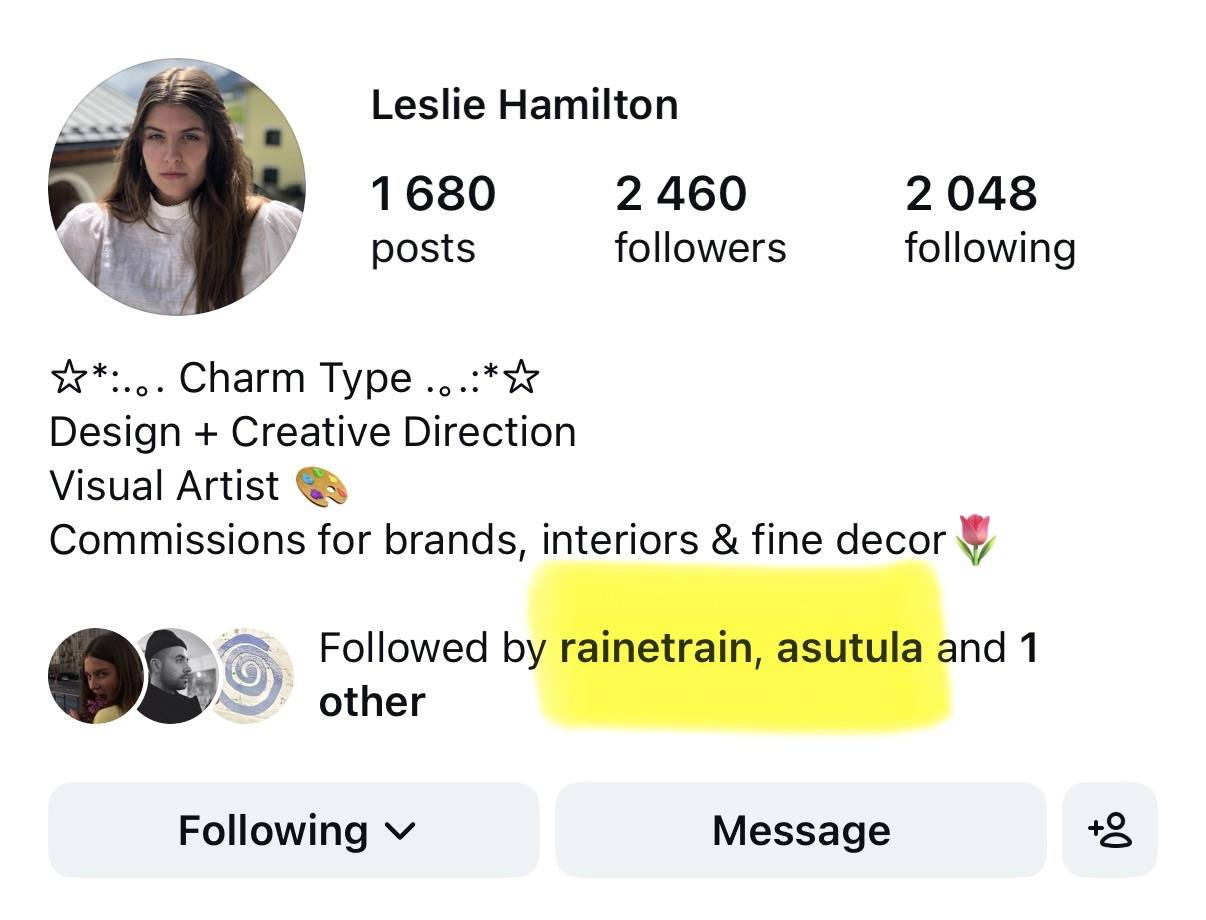Open Leslie Hamilton's profile picture
1206x920 pixels.
point(177,187)
